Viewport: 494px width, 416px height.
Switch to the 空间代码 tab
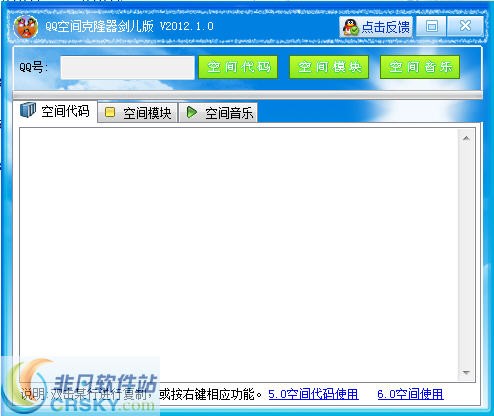click(x=55, y=111)
